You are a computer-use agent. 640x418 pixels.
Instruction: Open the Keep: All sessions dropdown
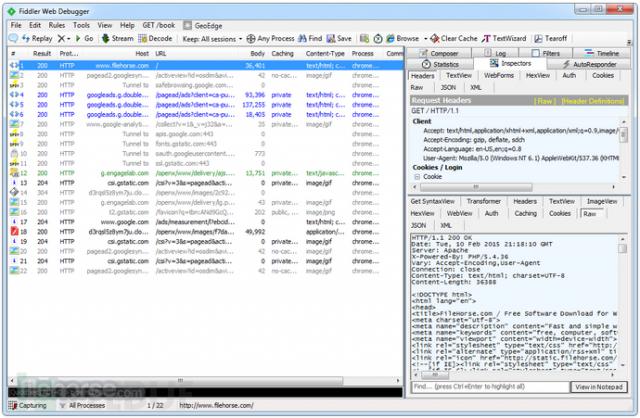(212, 39)
